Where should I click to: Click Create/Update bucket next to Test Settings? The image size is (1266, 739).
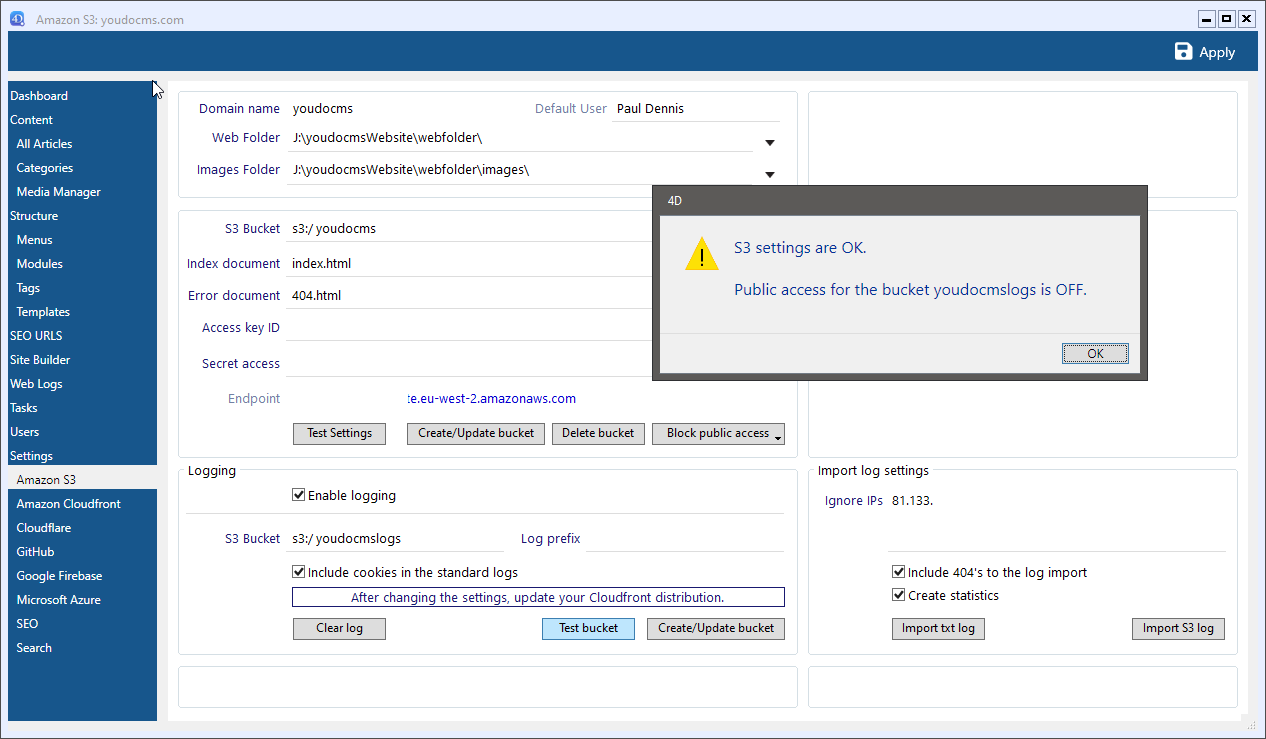click(x=476, y=433)
